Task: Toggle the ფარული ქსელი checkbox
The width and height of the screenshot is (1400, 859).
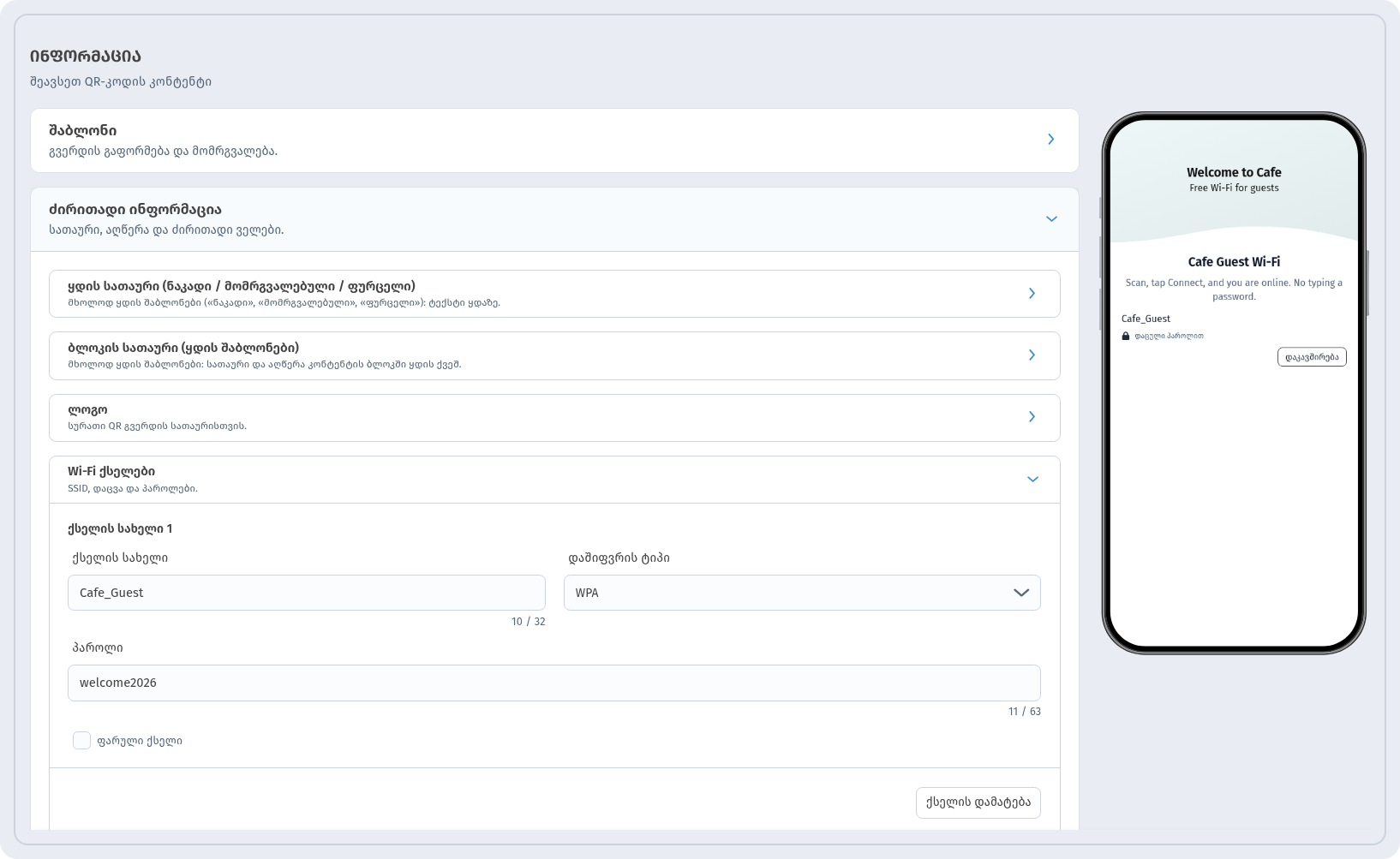Action: [x=81, y=741]
